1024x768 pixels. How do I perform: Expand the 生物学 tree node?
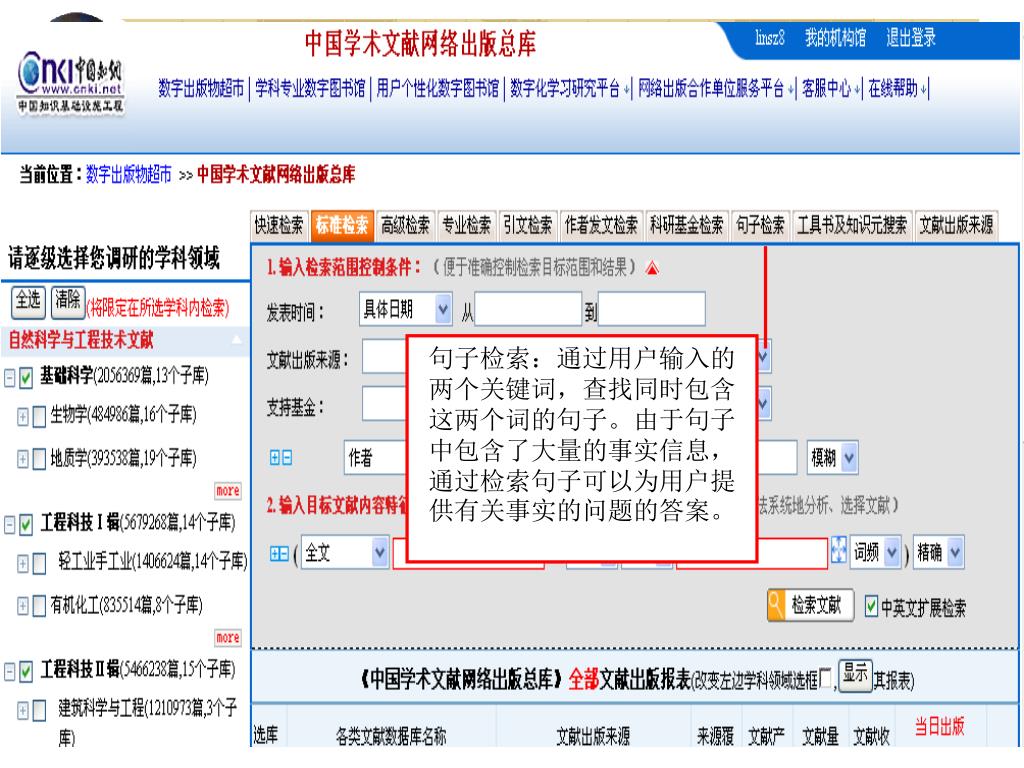pos(23,417)
